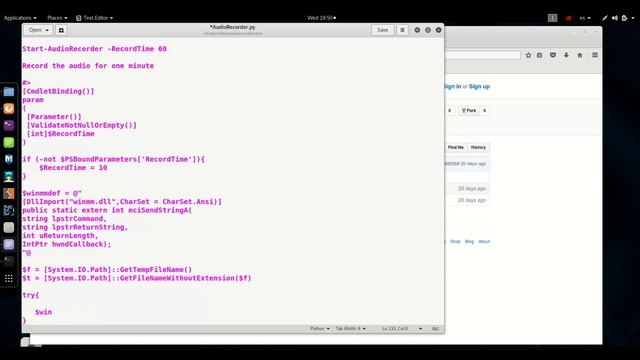This screenshot has height=360, width=640.
Task: Open the dark terminal icon in the dock
Action: coord(9,261)
